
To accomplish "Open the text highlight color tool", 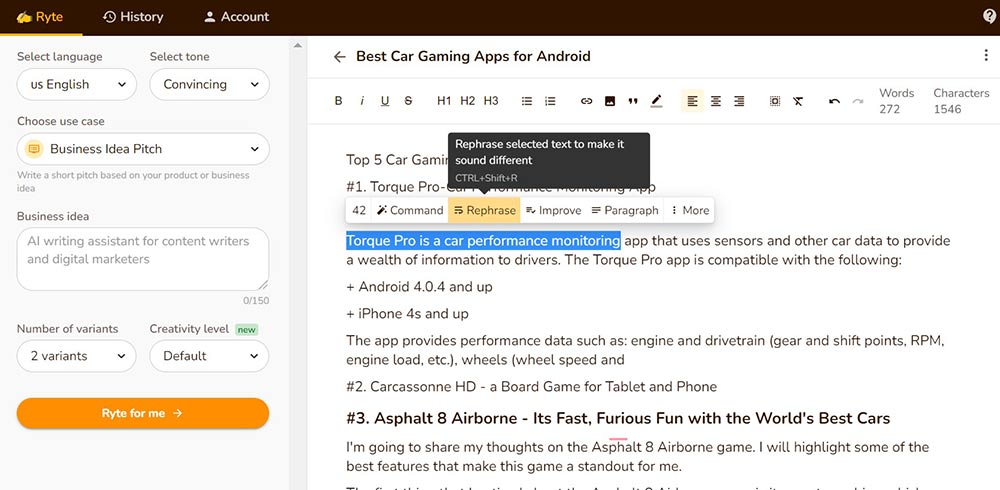I will pos(656,101).
